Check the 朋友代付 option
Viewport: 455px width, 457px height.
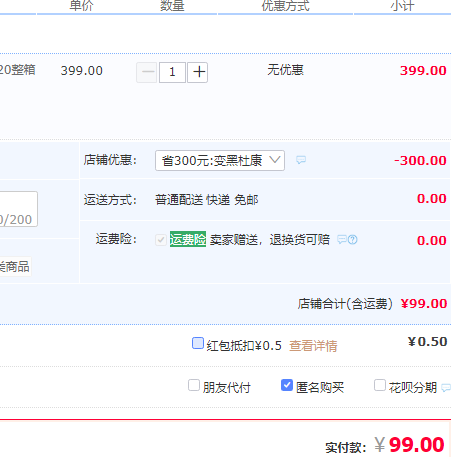pos(194,385)
